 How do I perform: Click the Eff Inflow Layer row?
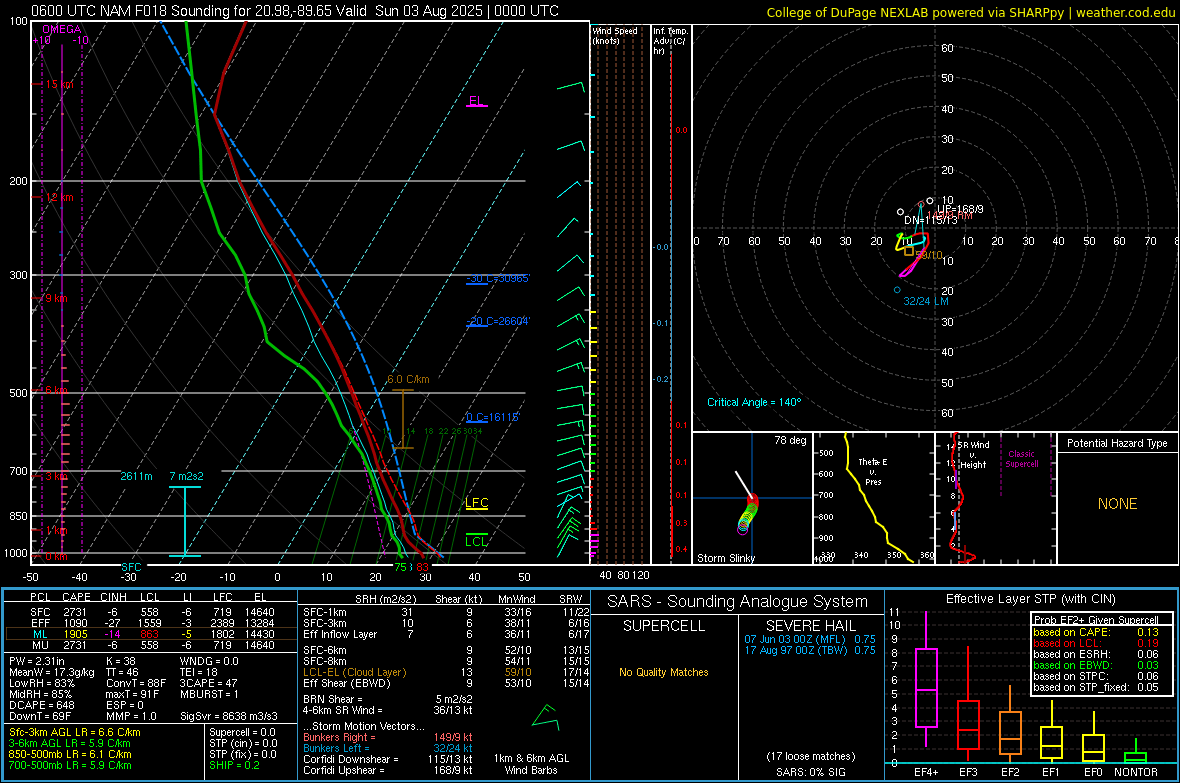coord(446,634)
